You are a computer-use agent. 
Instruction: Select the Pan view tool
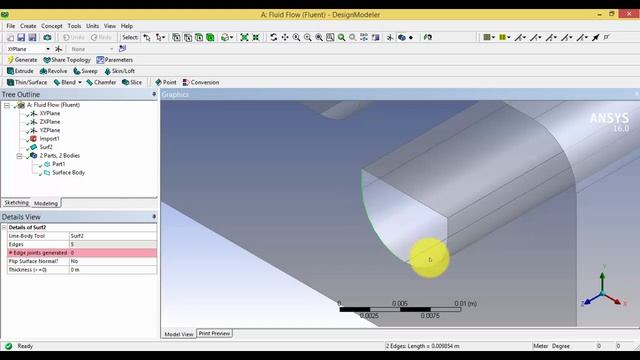[285, 38]
